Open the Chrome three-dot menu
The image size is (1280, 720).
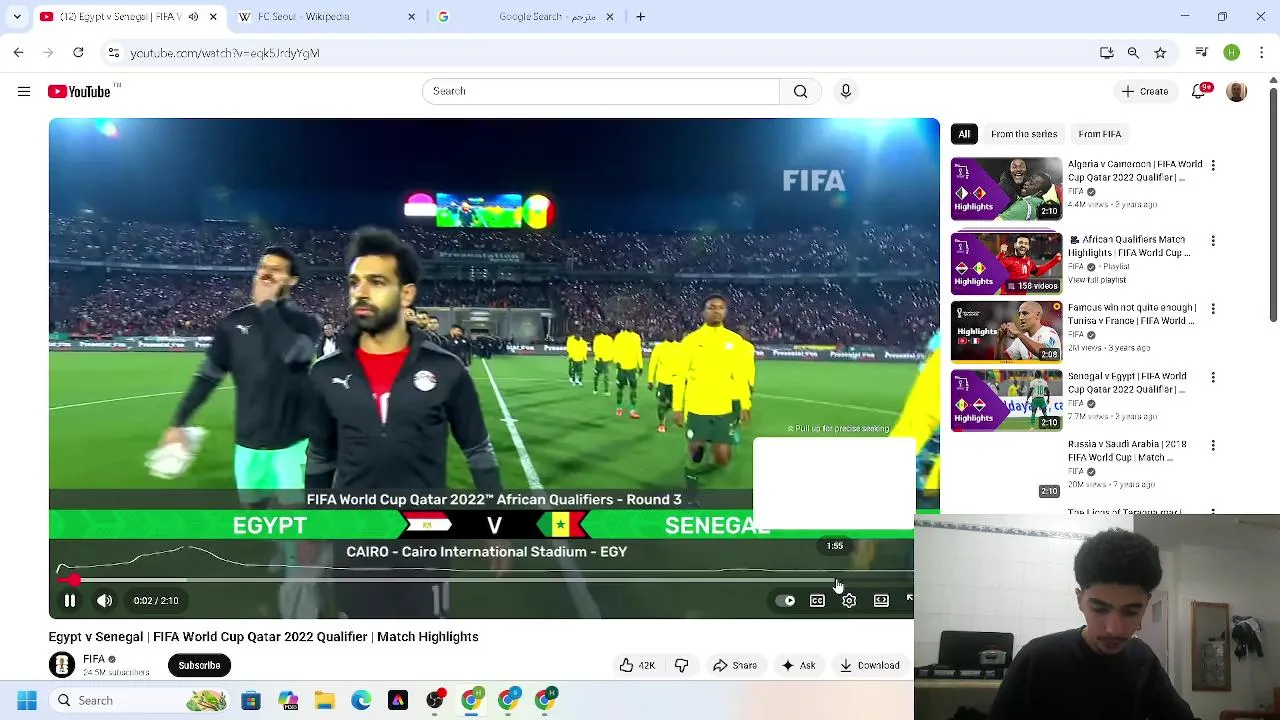(1262, 53)
